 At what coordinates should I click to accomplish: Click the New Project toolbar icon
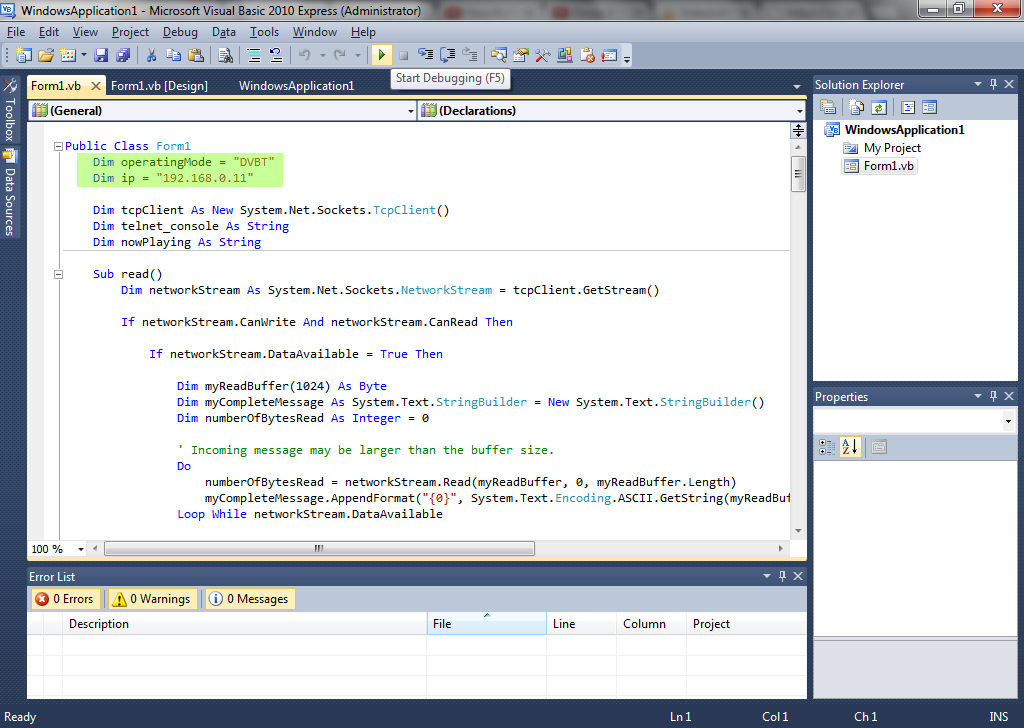(x=24, y=55)
